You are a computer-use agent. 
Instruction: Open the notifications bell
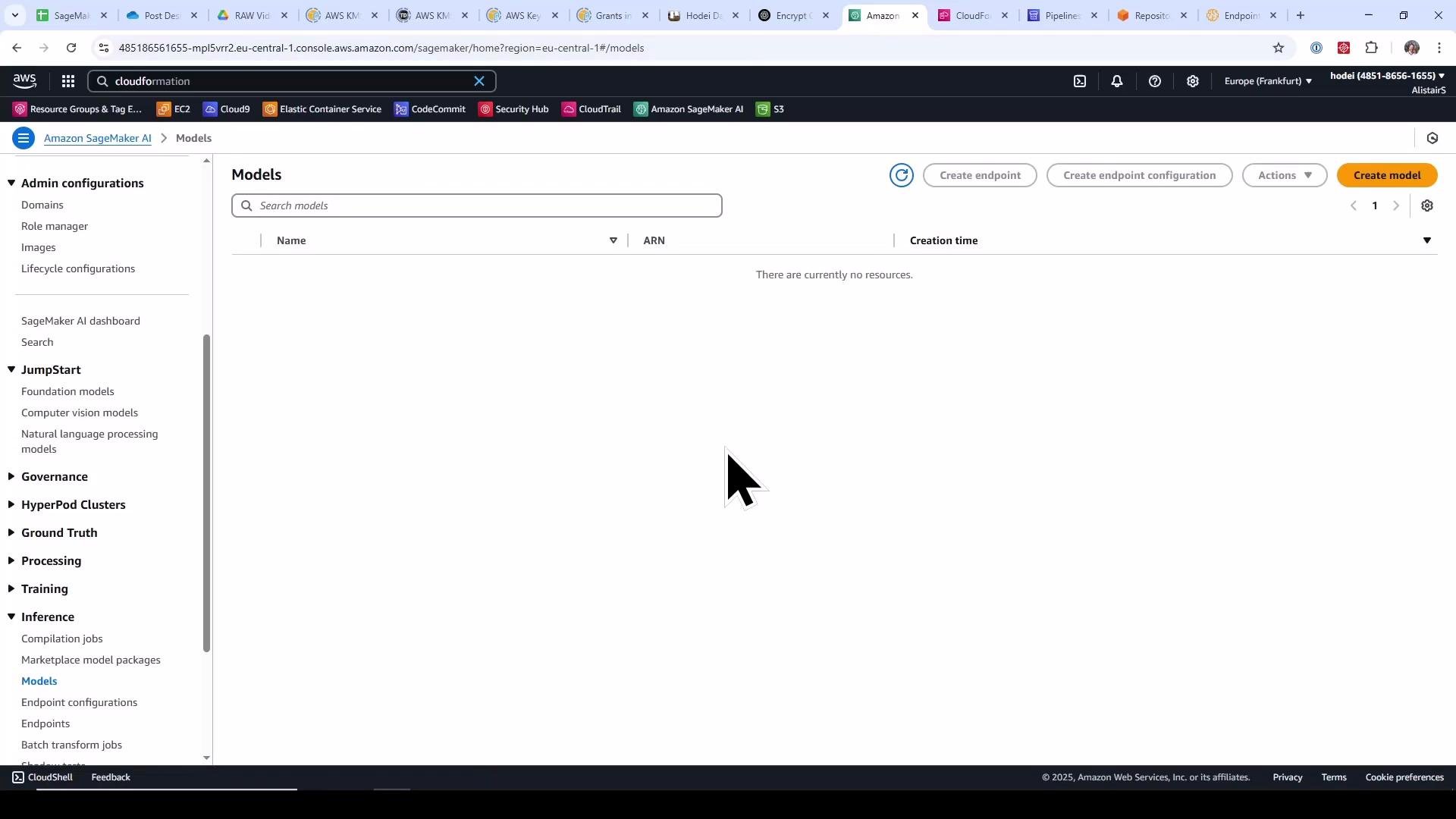(x=1117, y=81)
